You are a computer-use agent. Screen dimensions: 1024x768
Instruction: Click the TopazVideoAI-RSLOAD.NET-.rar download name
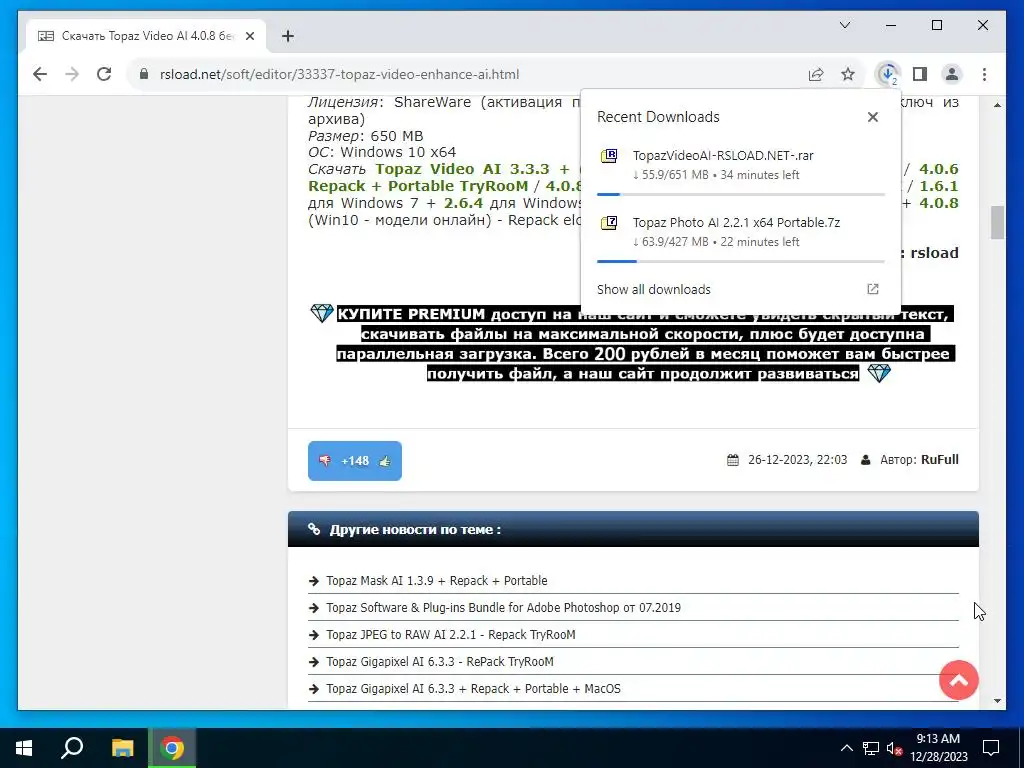[723, 155]
